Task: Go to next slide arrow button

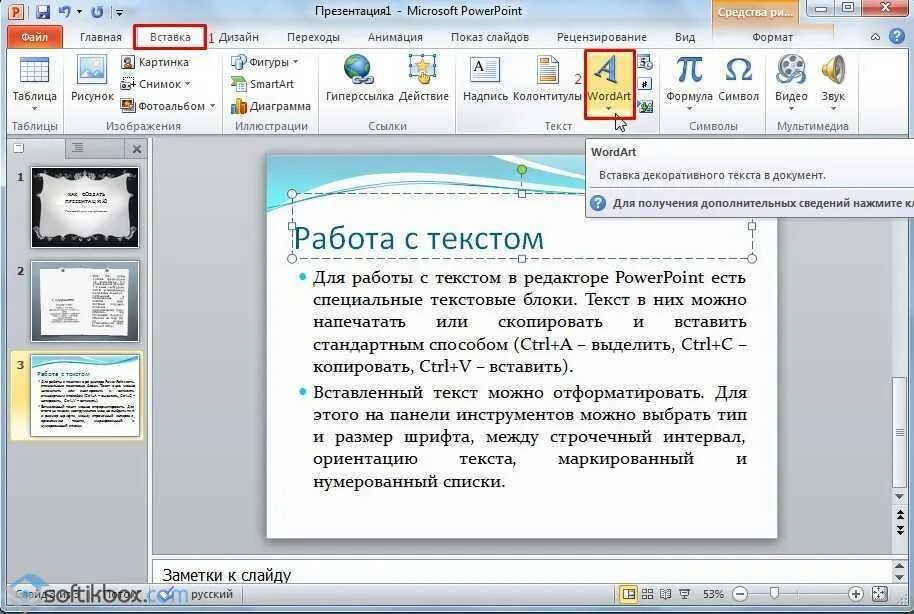Action: point(901,530)
